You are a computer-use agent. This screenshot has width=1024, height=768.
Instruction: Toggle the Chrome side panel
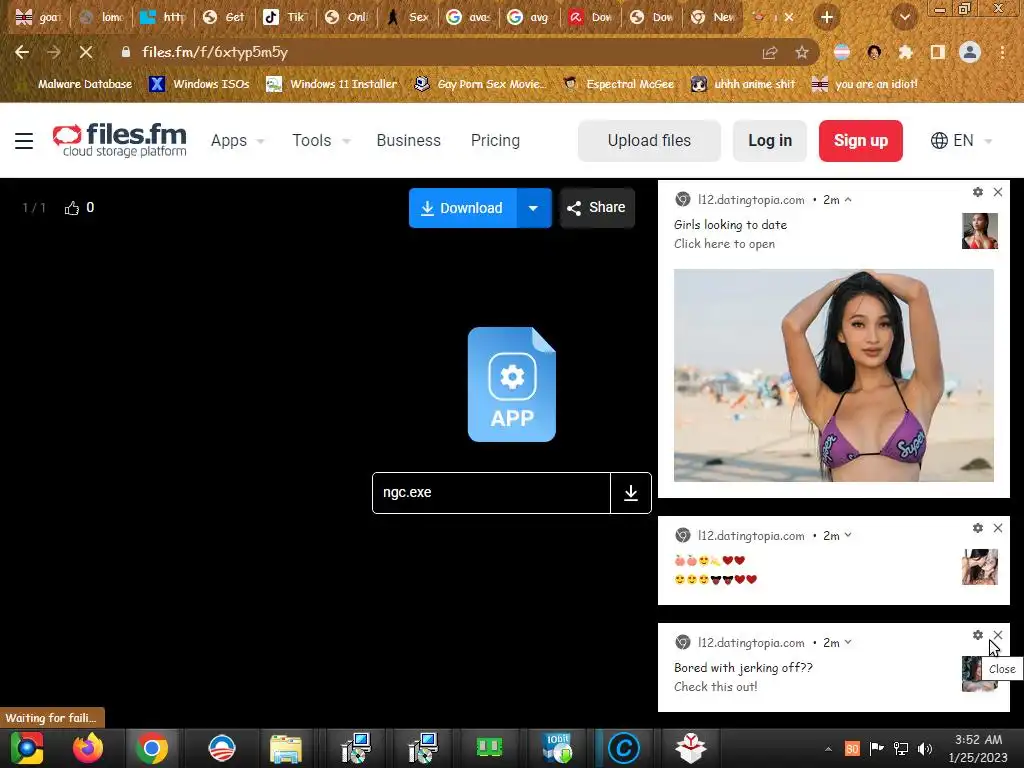[x=938, y=52]
